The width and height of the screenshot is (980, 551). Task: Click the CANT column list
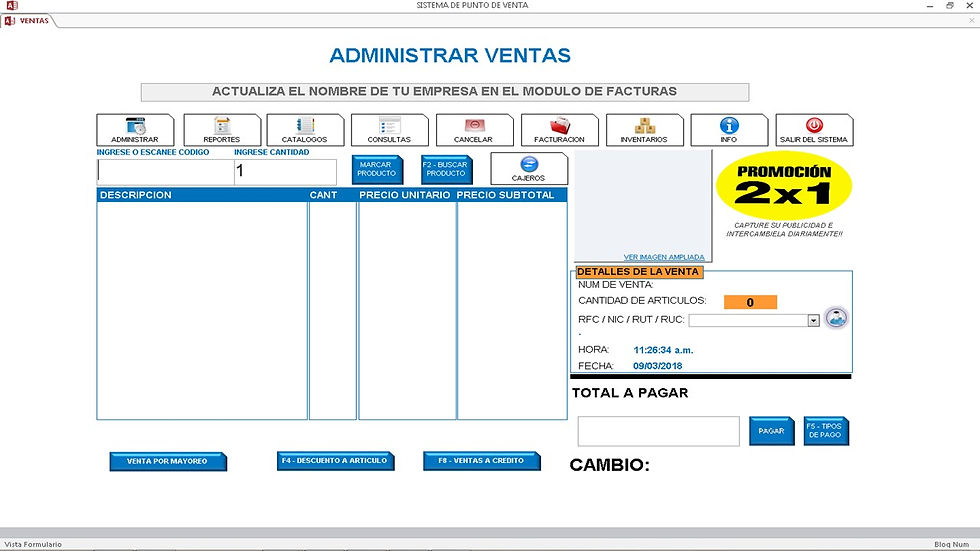point(332,310)
